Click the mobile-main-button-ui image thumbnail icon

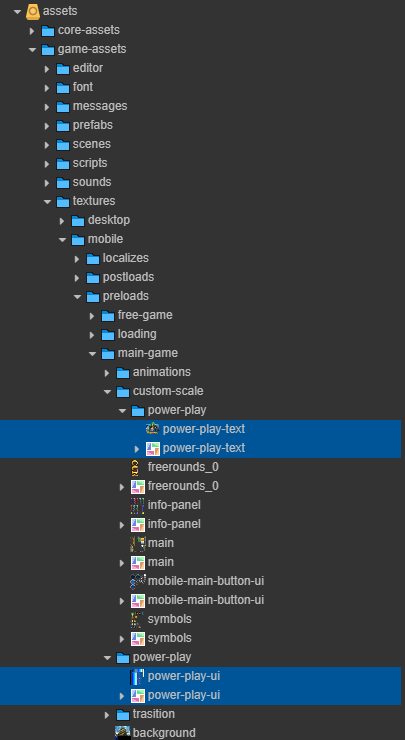point(137,581)
